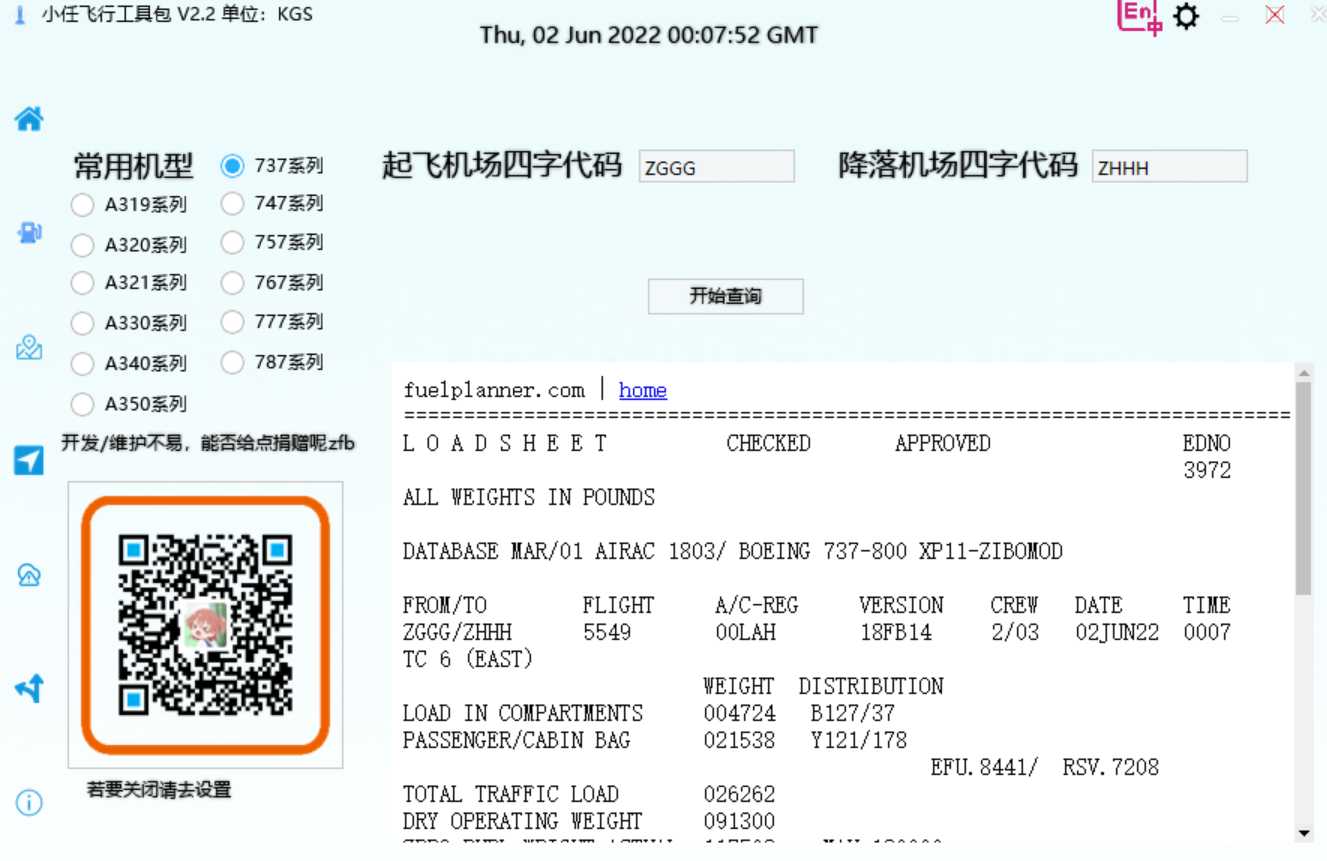Open the map pin sidebar icon
Image resolution: width=1327 pixels, height=861 pixels.
pos(29,348)
